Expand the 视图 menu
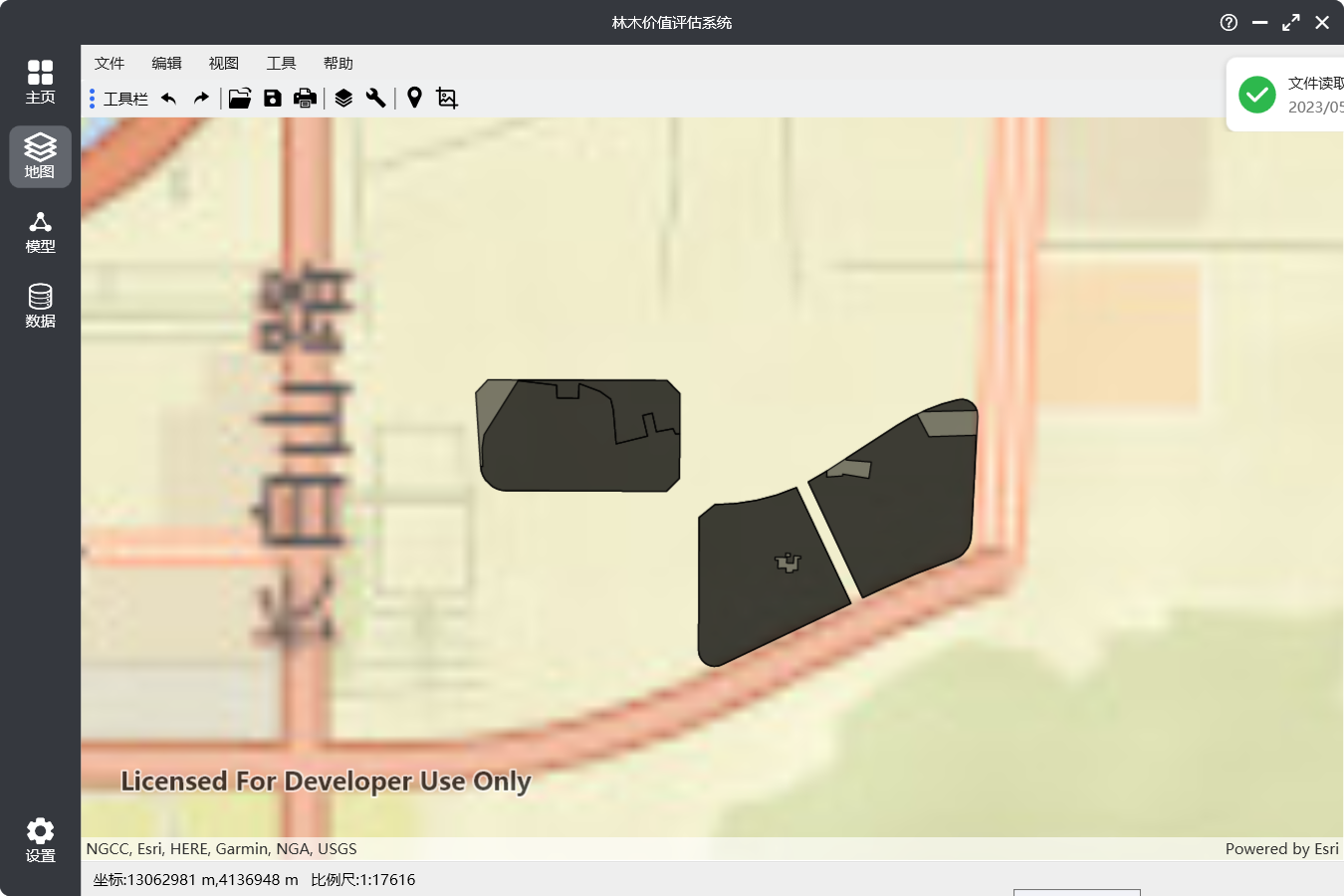1344x896 pixels. pos(224,63)
